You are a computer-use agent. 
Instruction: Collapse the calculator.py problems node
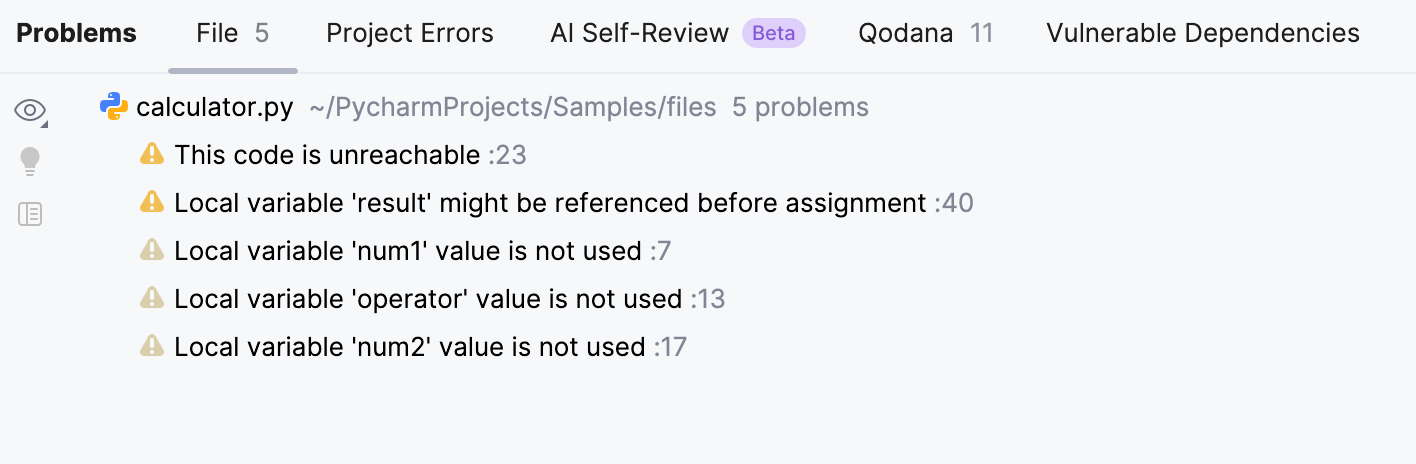point(484,107)
